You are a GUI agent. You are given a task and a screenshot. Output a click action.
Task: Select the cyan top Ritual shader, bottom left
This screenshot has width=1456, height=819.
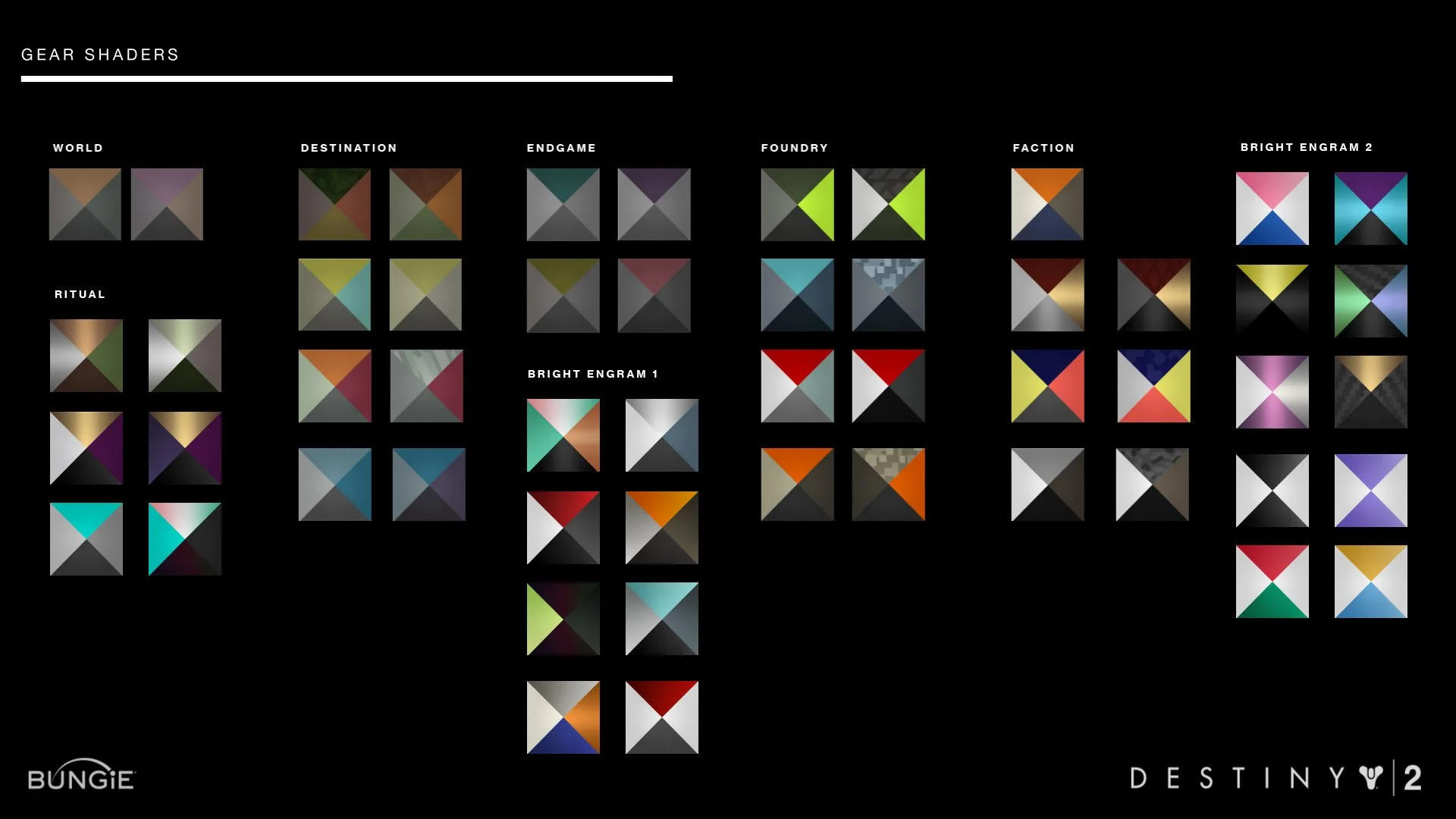pos(86,539)
